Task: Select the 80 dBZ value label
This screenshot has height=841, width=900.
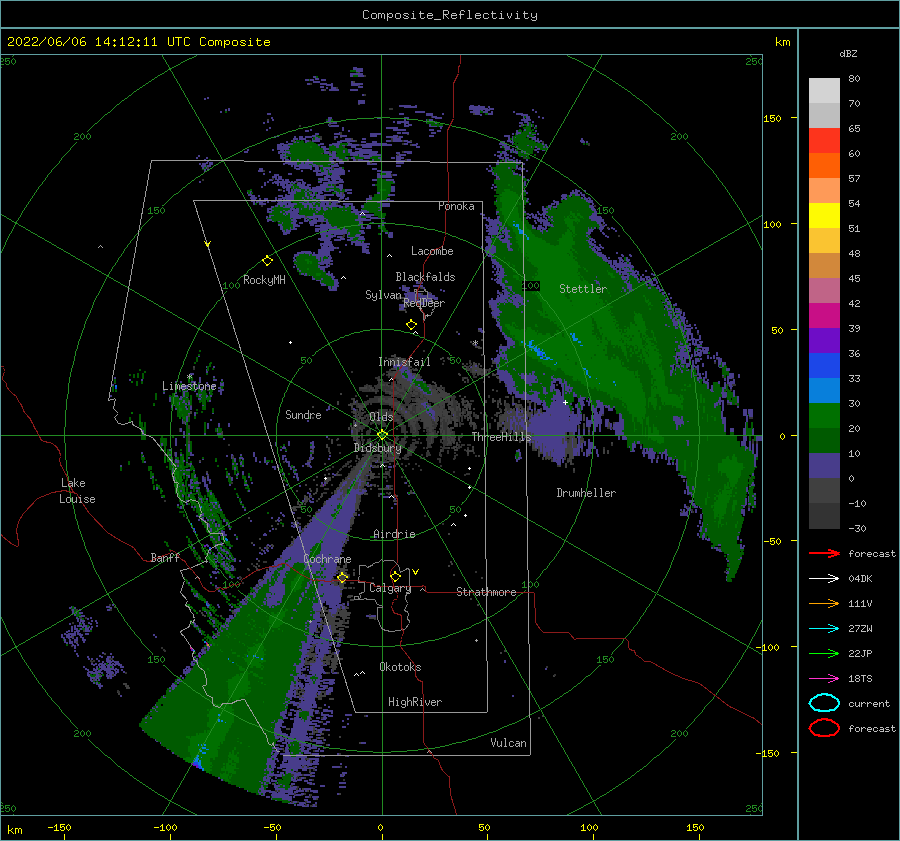Action: click(854, 79)
